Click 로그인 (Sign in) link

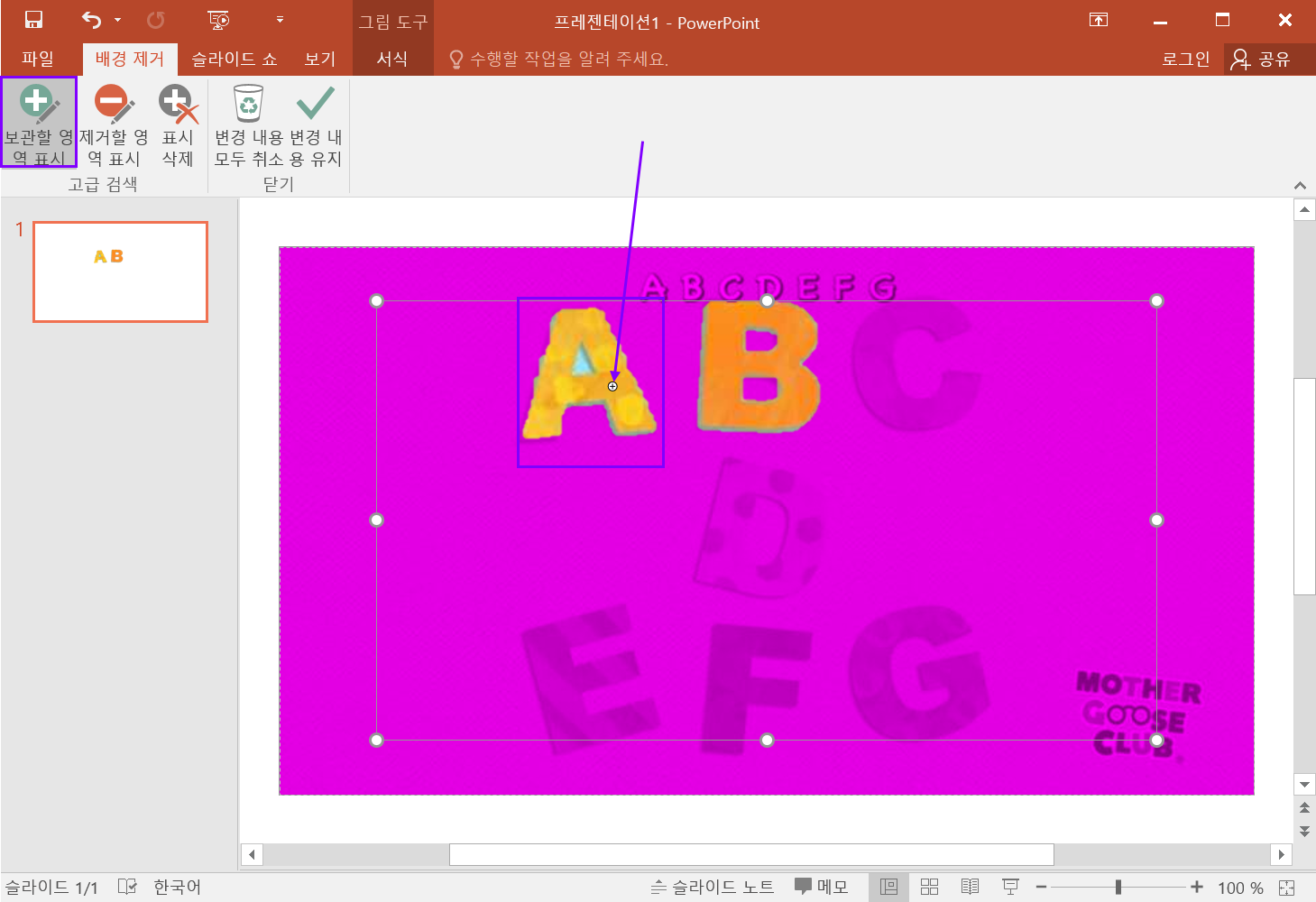point(1186,59)
